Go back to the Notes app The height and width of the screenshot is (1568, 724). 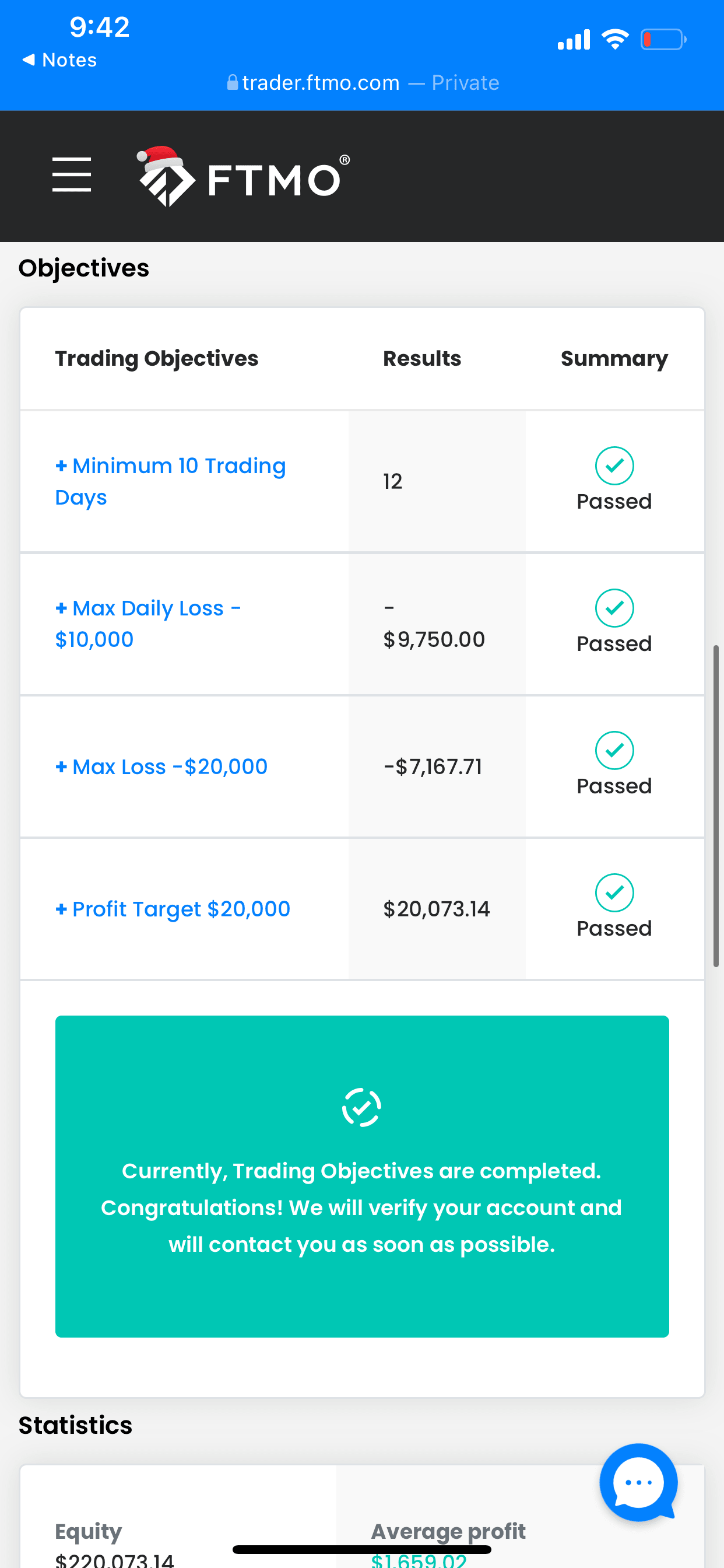point(59,60)
